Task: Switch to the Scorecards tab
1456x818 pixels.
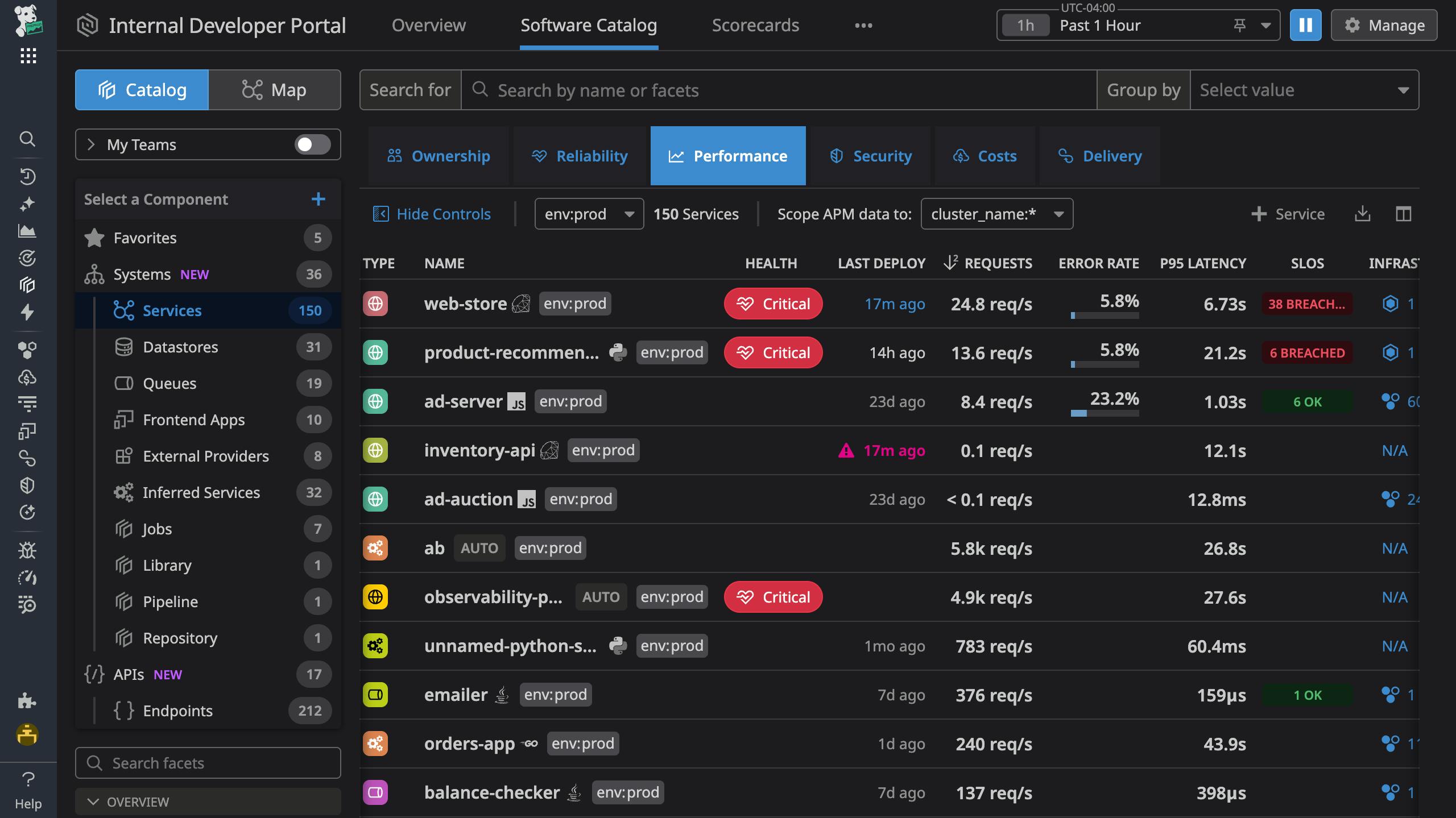Action: point(755,25)
